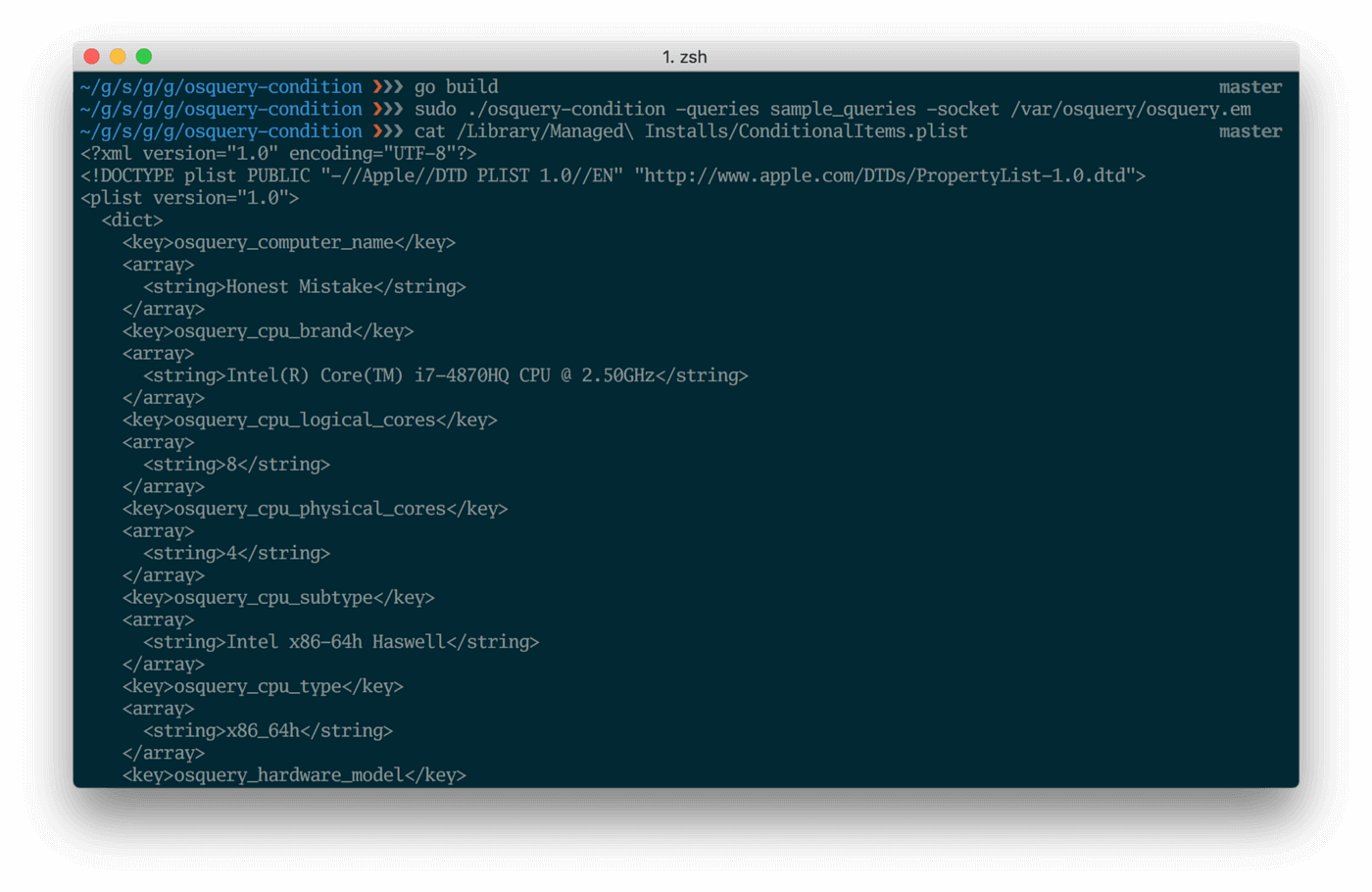Image resolution: width=1372 pixels, height=892 pixels.
Task: Select the master label beside the cat command
Action: pos(1249,130)
